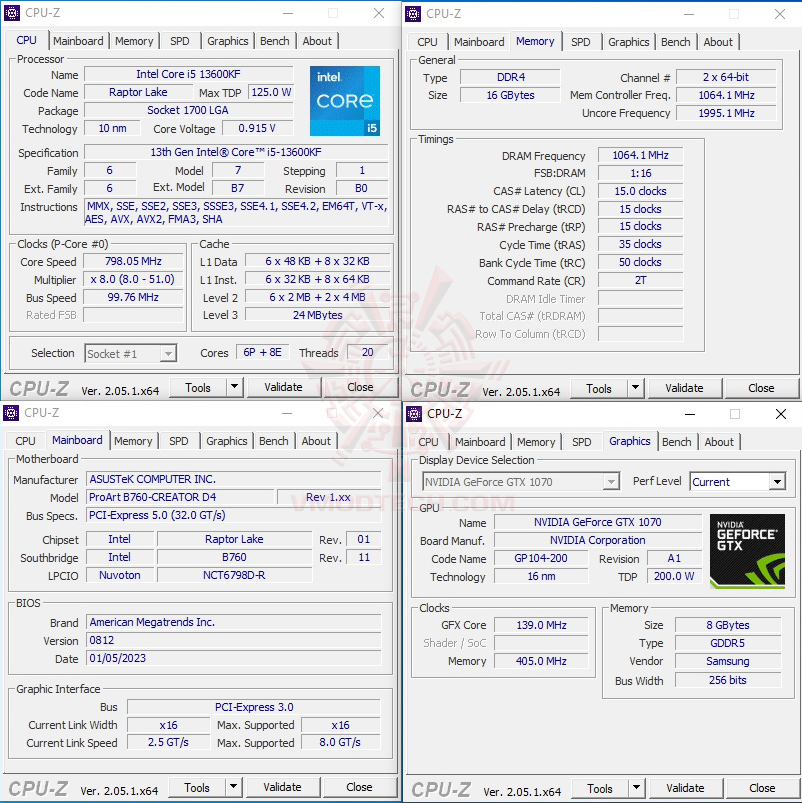Screen dimensions: 802x803
Task: Open About tab in the CPU window
Action: point(317,41)
